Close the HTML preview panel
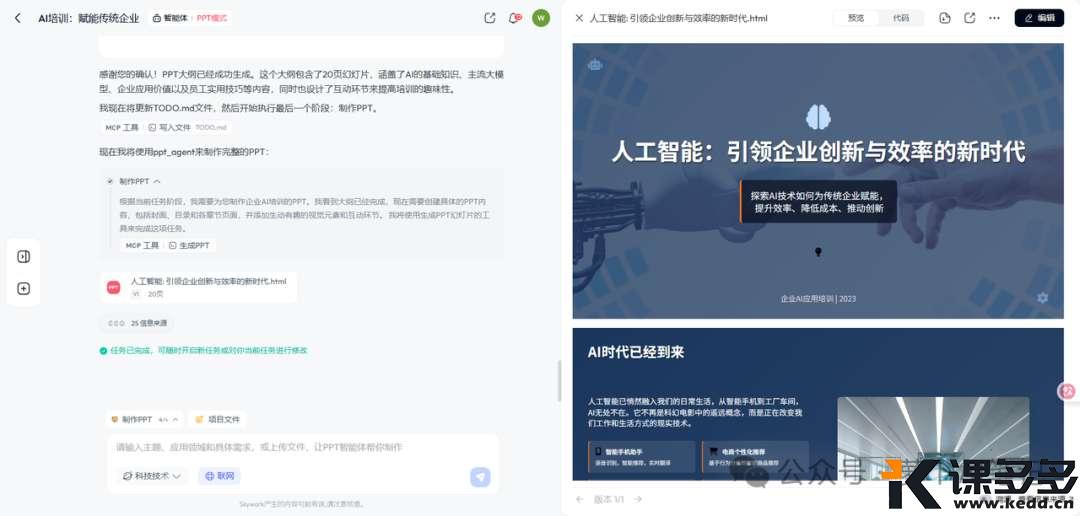This screenshot has height=516, width=1080. (x=579, y=18)
